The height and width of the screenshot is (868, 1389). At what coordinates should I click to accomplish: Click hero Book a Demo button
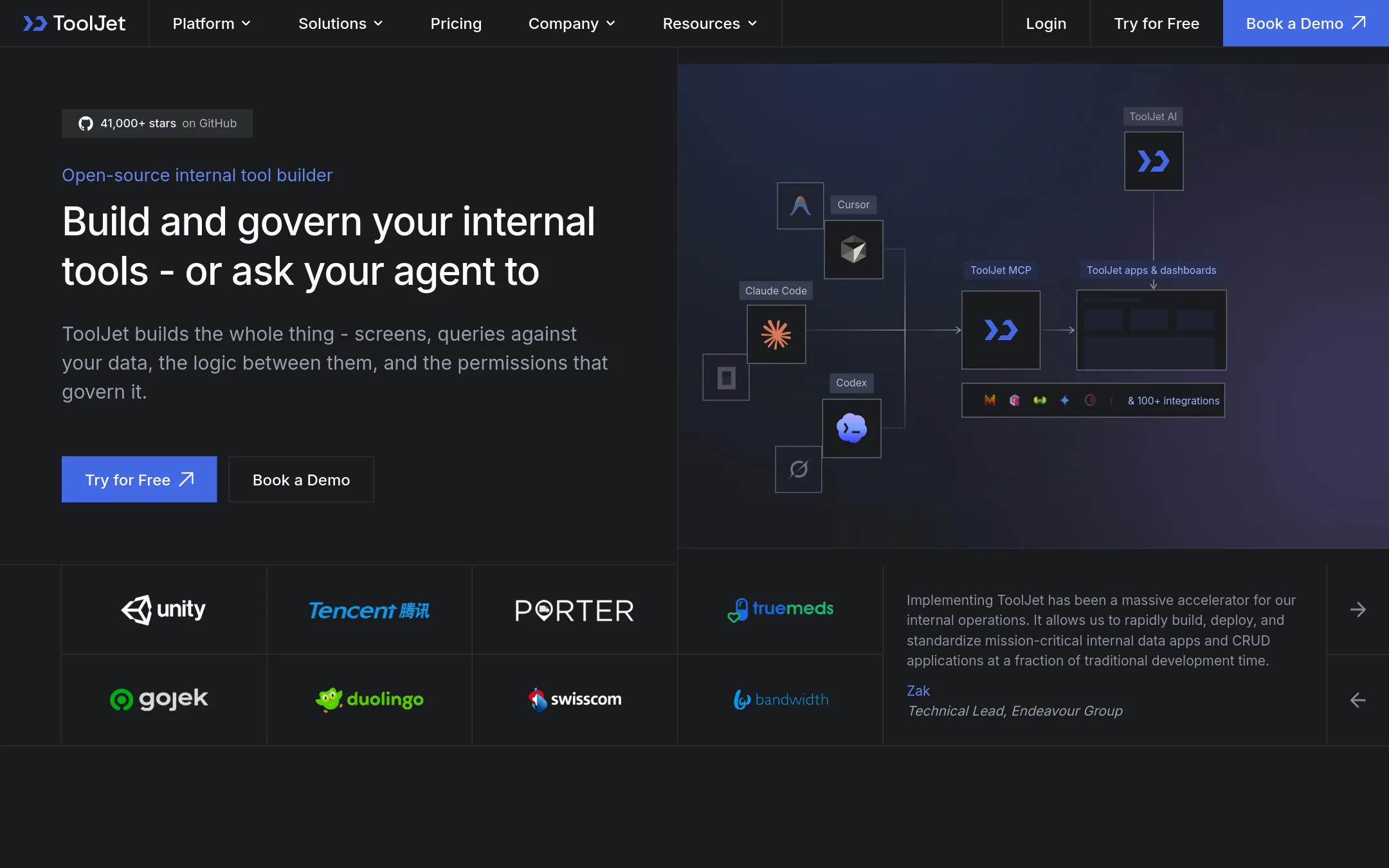pyautogui.click(x=301, y=479)
